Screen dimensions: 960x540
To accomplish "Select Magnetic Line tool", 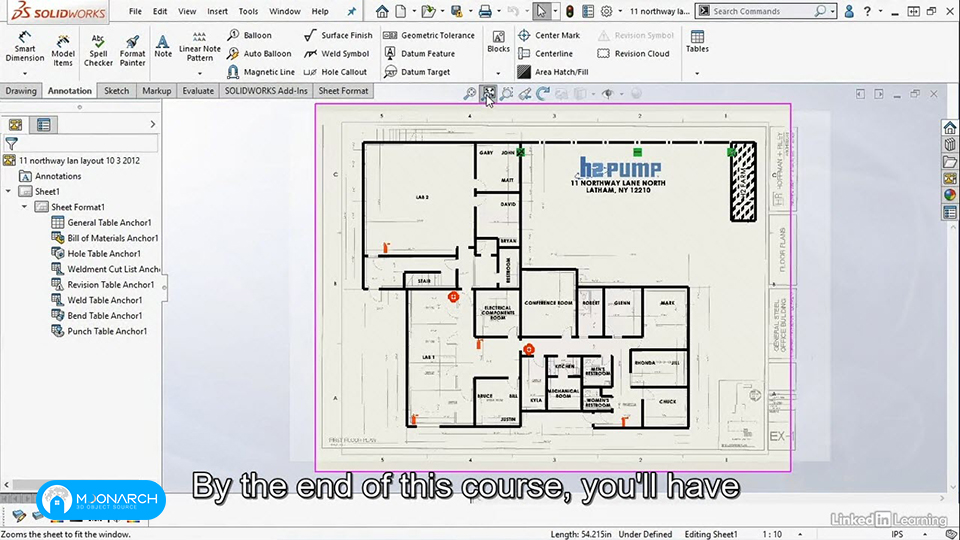I will click(x=261, y=72).
